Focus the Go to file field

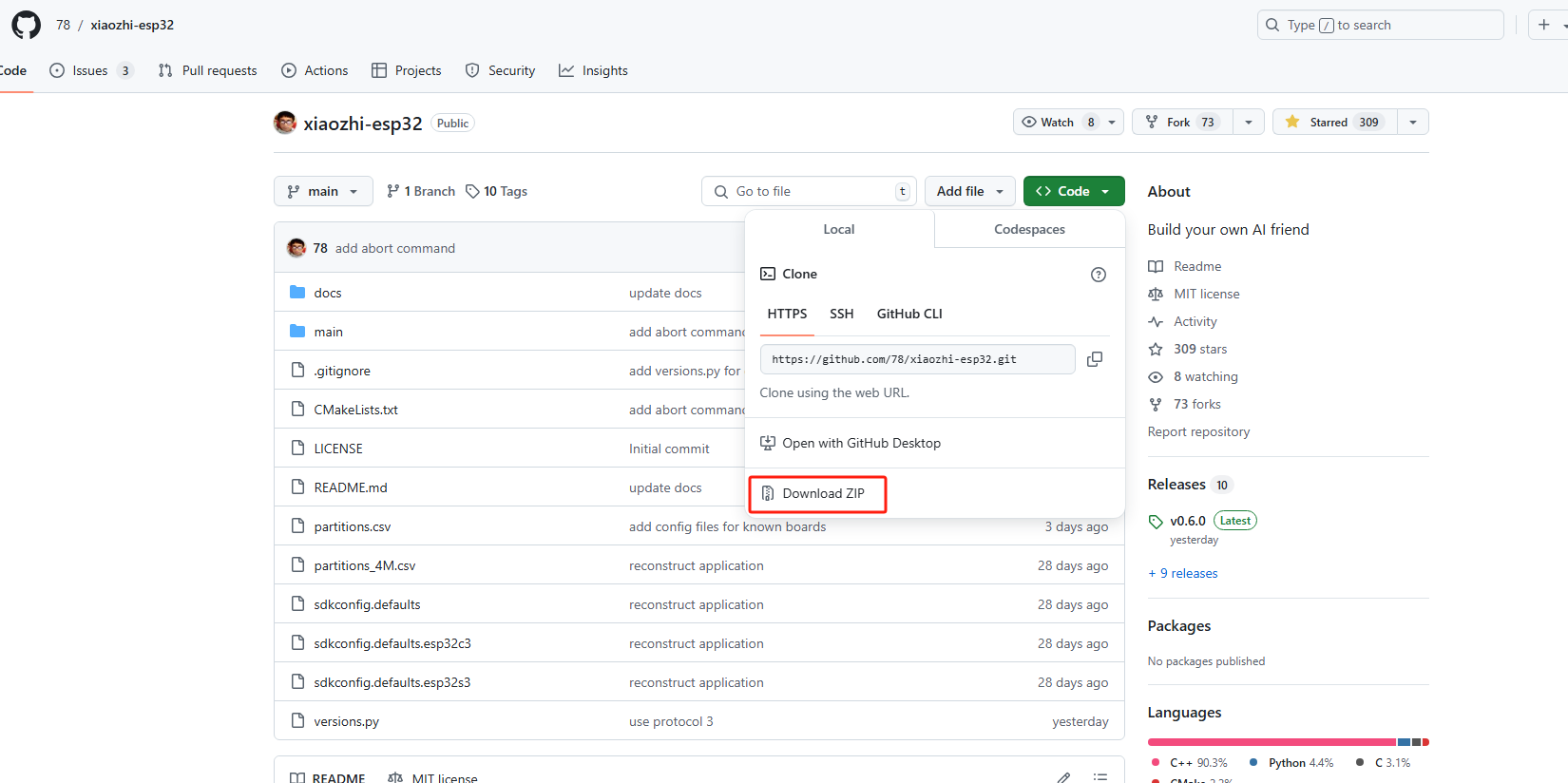tap(809, 191)
